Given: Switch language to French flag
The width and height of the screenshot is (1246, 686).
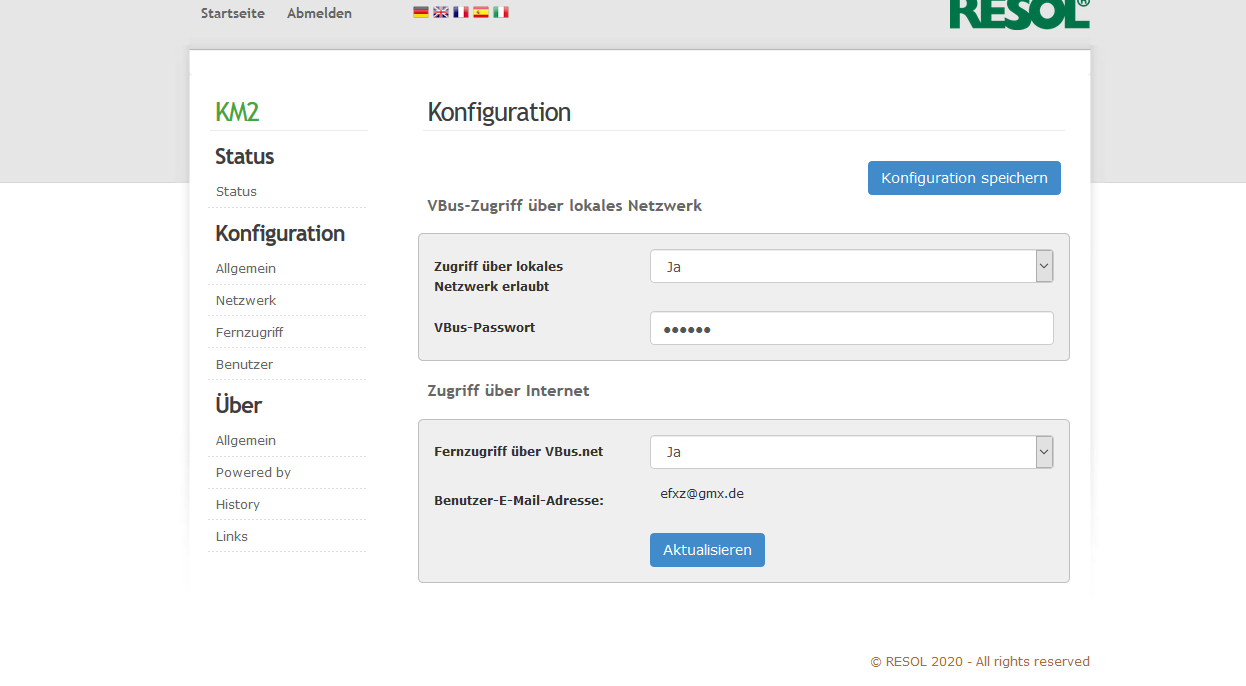Looking at the screenshot, I should click(x=461, y=12).
